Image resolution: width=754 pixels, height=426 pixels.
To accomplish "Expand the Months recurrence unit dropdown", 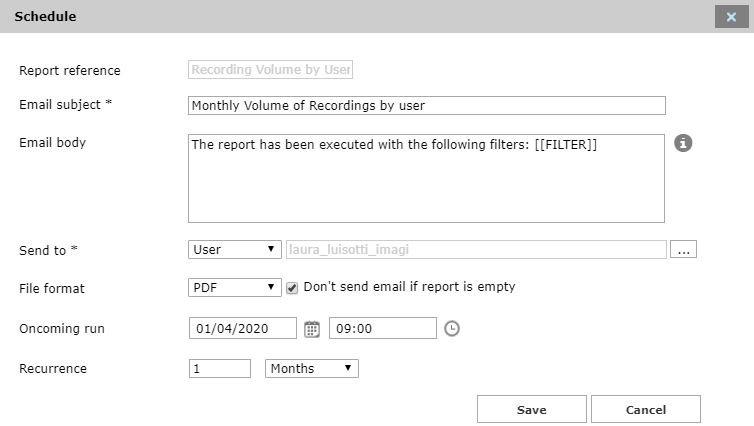I will pyautogui.click(x=311, y=369).
